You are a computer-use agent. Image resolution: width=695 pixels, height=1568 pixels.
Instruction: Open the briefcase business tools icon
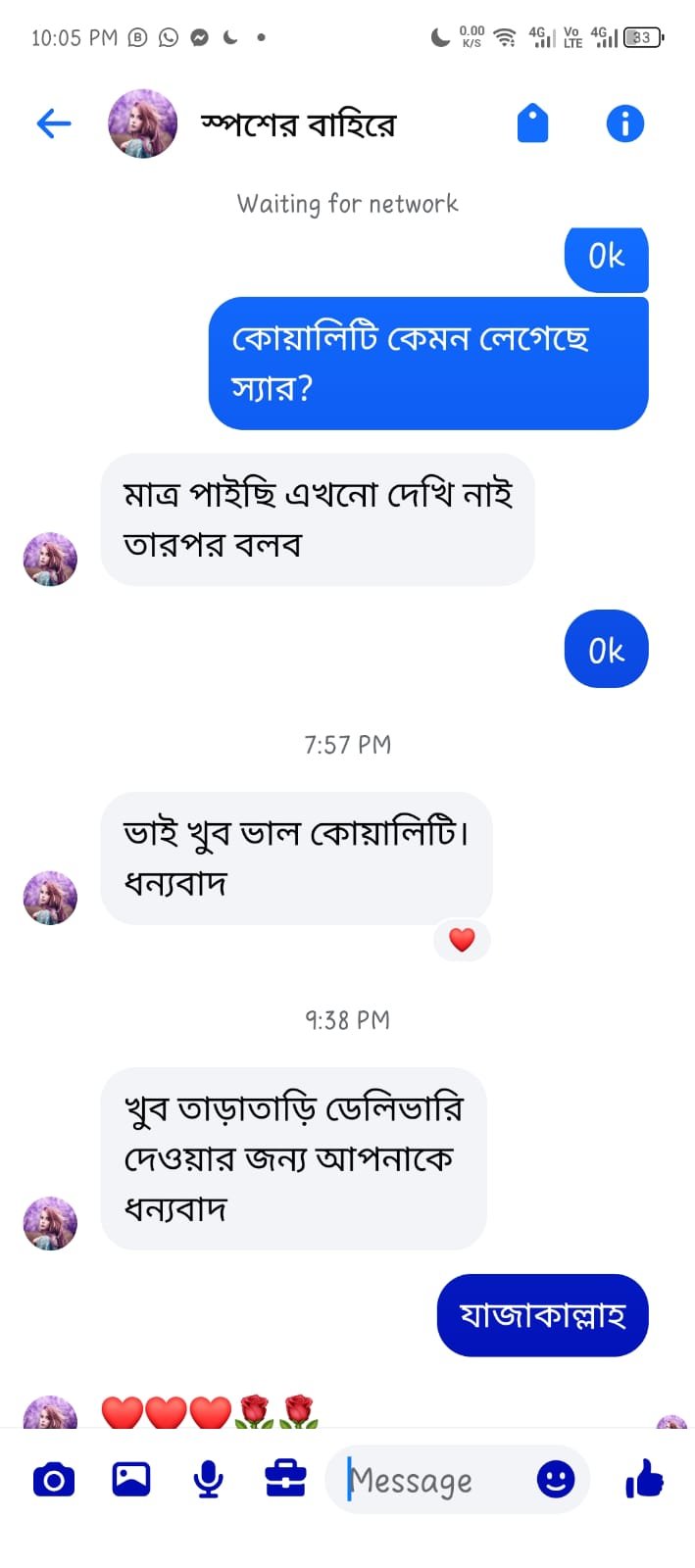tap(285, 1478)
